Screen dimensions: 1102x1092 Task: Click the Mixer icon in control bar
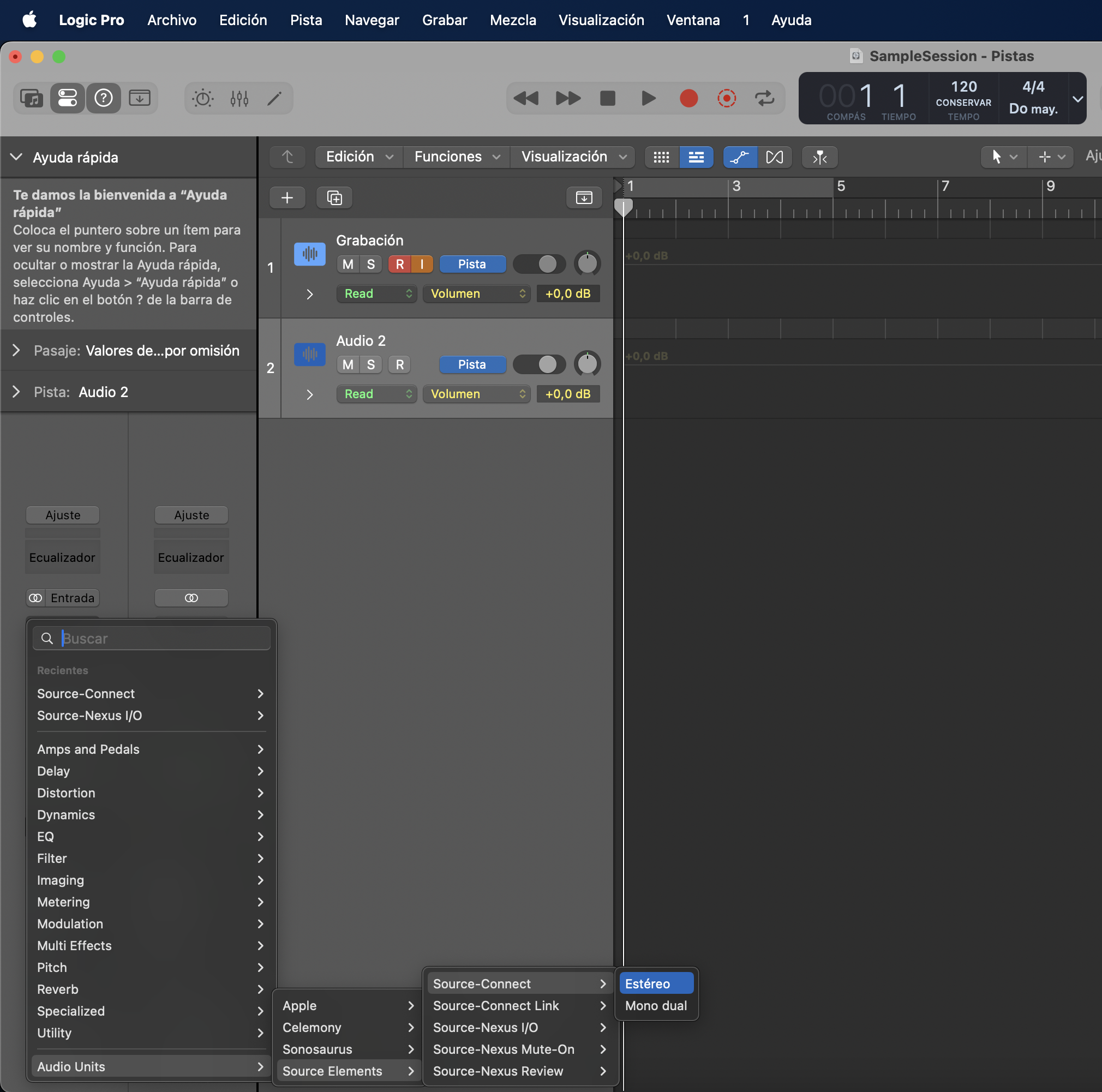[x=239, y=98]
